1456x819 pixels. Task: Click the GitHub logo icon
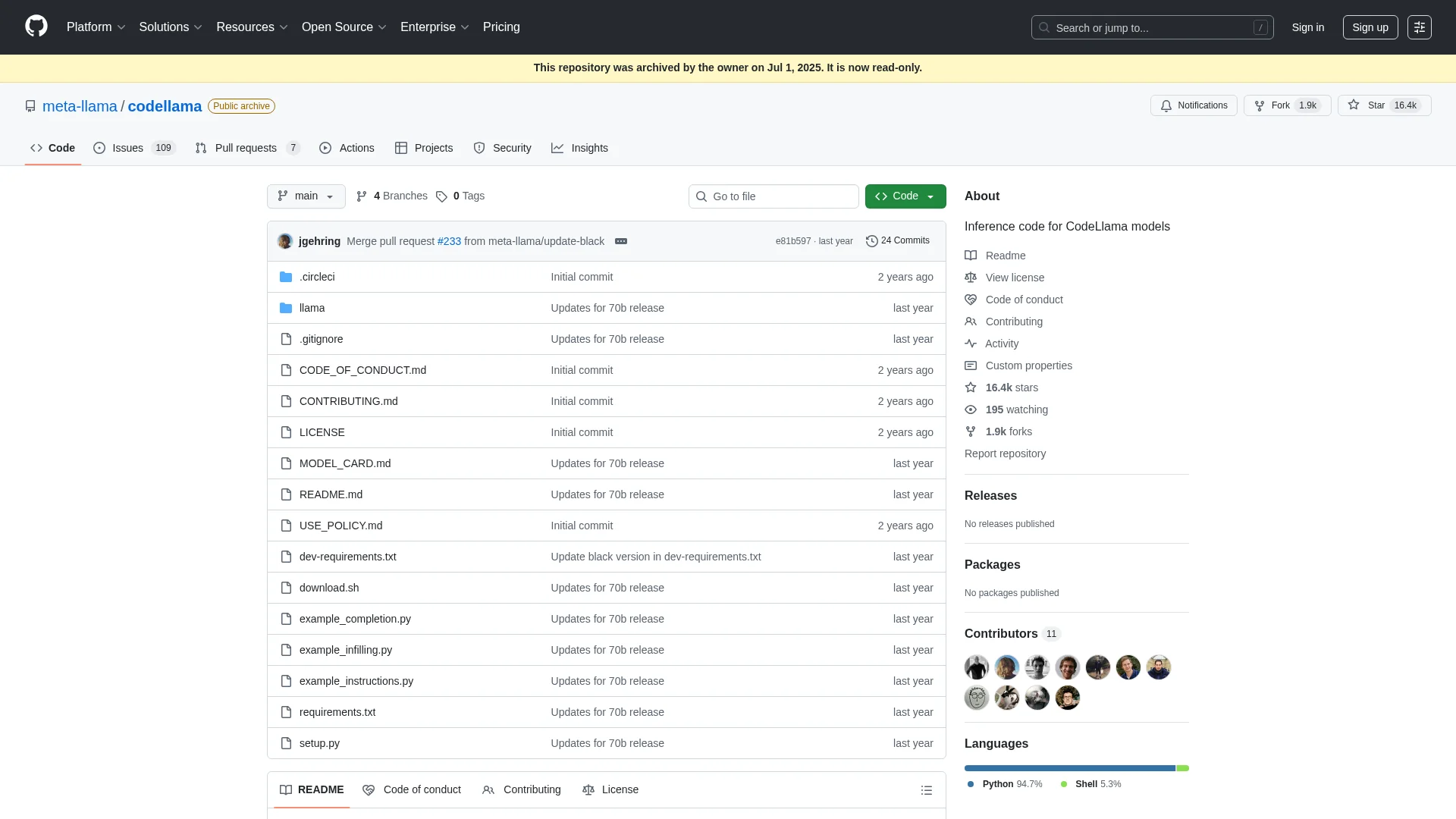36,27
